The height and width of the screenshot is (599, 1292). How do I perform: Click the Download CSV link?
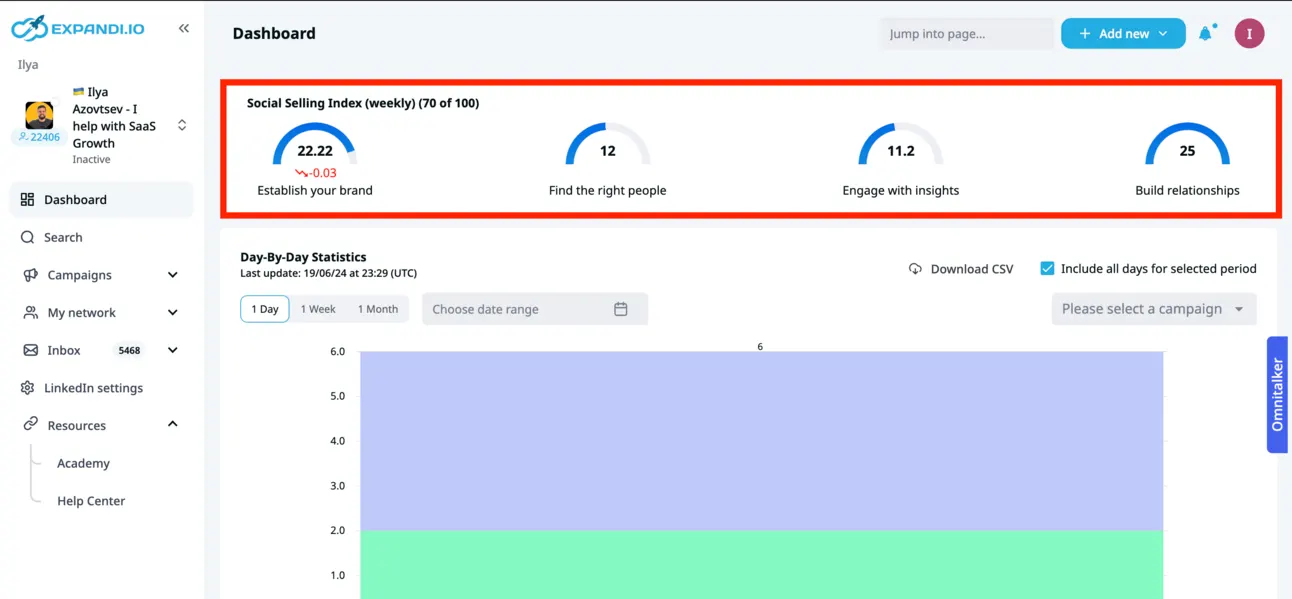[x=961, y=269]
